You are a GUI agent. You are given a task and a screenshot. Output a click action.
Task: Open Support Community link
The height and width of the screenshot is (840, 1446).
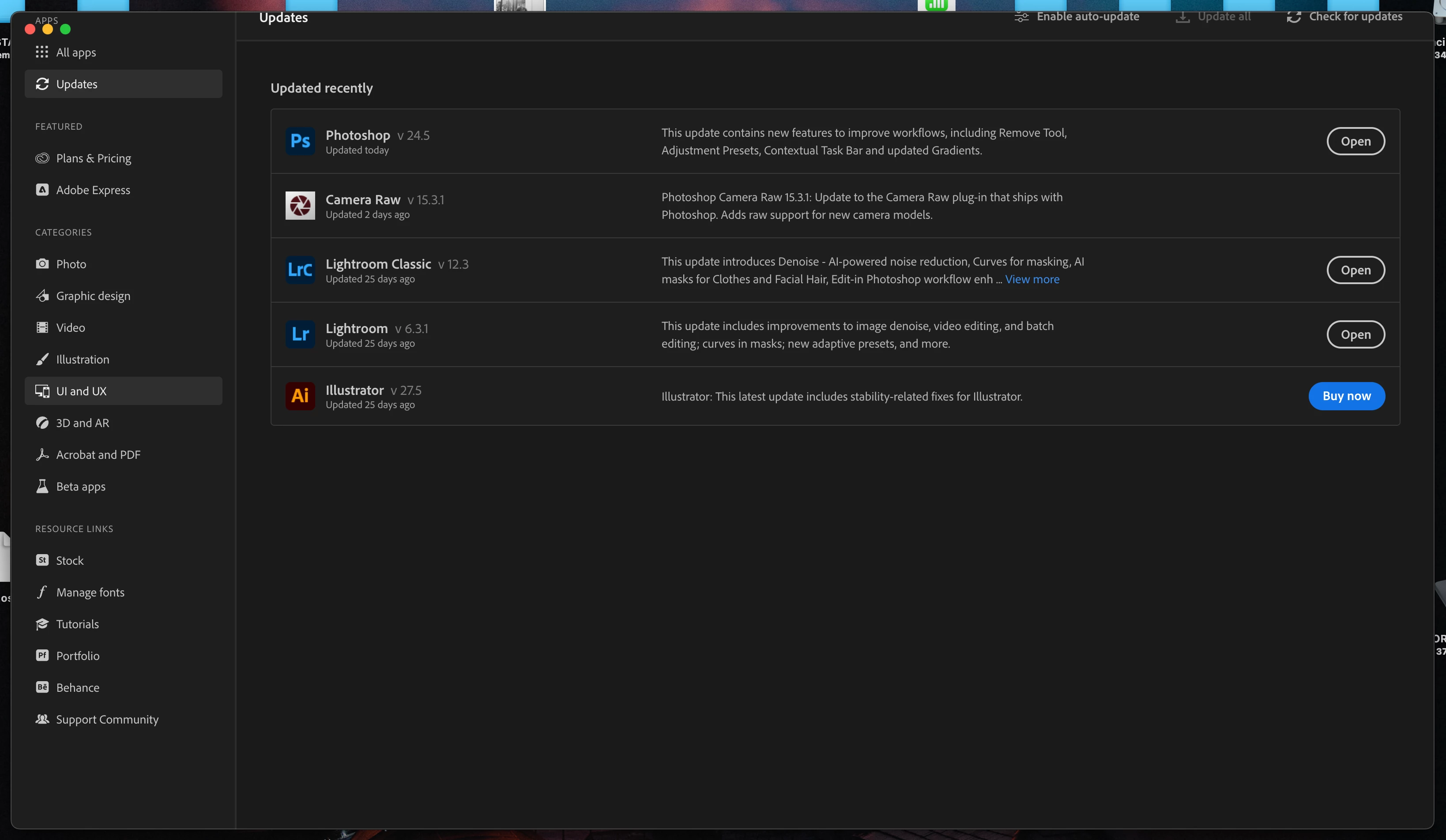(x=107, y=720)
